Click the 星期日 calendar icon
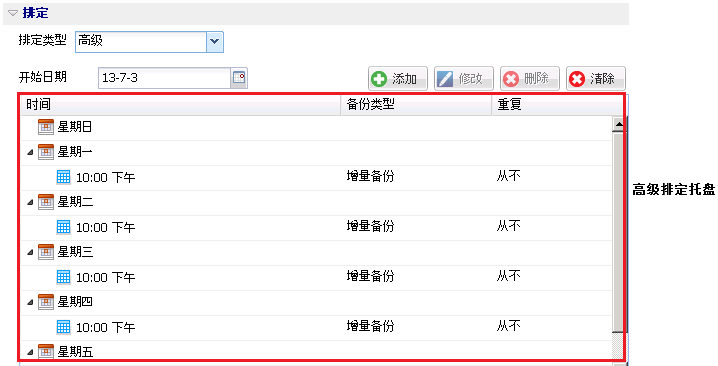 click(x=46, y=127)
